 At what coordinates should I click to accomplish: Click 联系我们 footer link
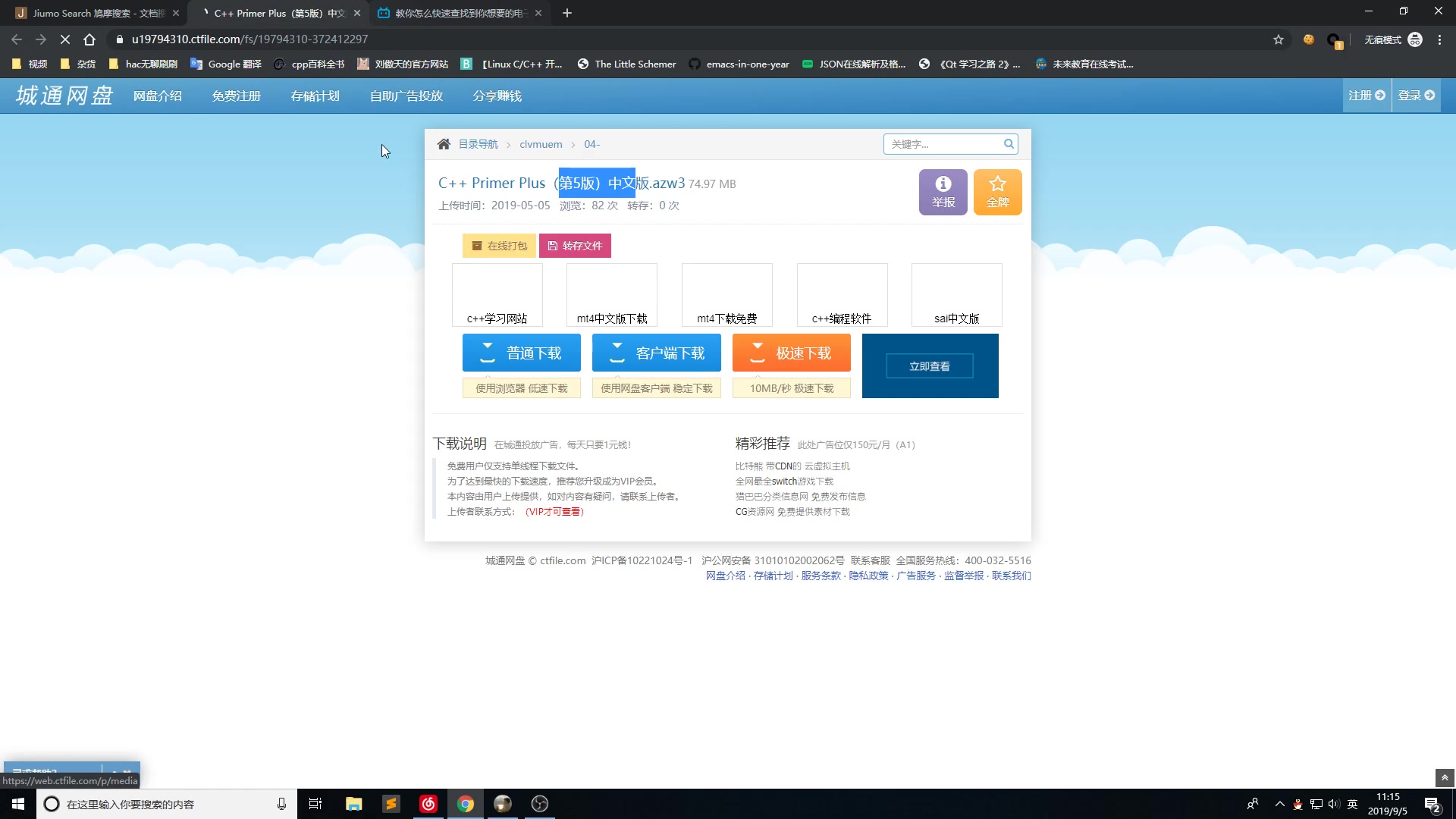click(x=1012, y=576)
